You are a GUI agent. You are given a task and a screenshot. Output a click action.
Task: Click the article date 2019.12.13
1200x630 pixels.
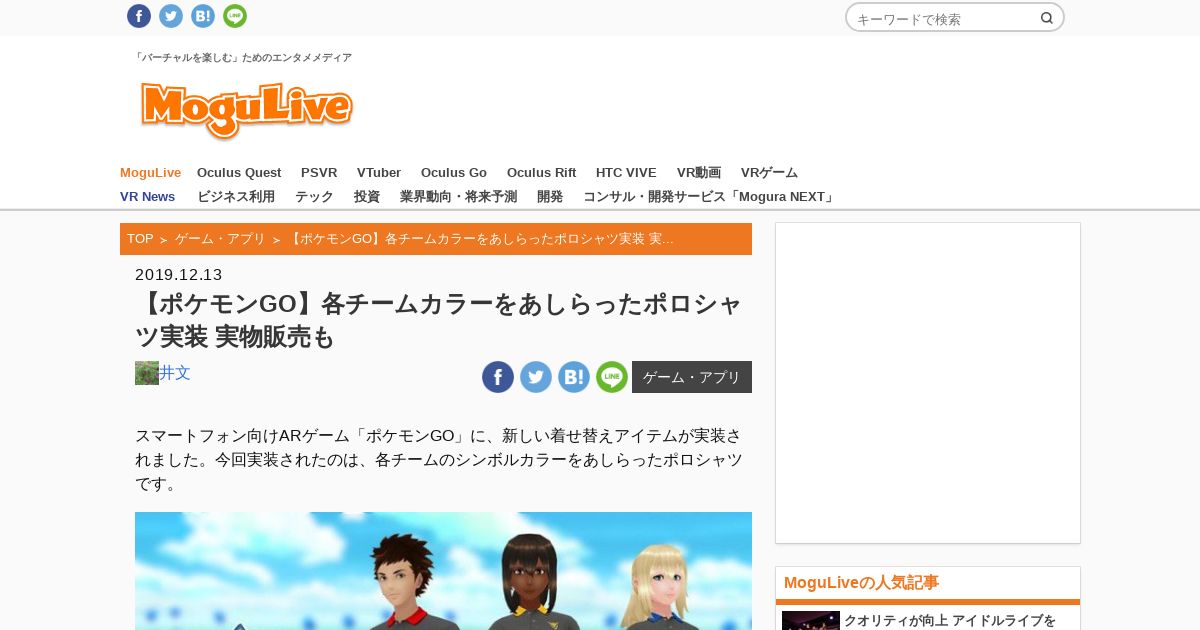(179, 275)
